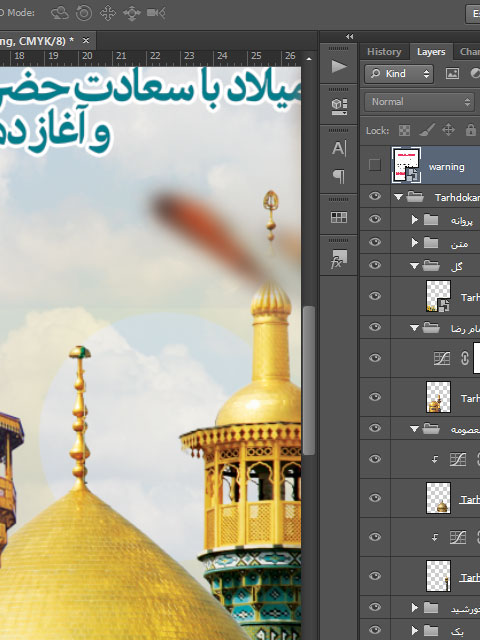Click curves adjustment icon under امام رضا group
This screenshot has height=640, width=480.
441,358
